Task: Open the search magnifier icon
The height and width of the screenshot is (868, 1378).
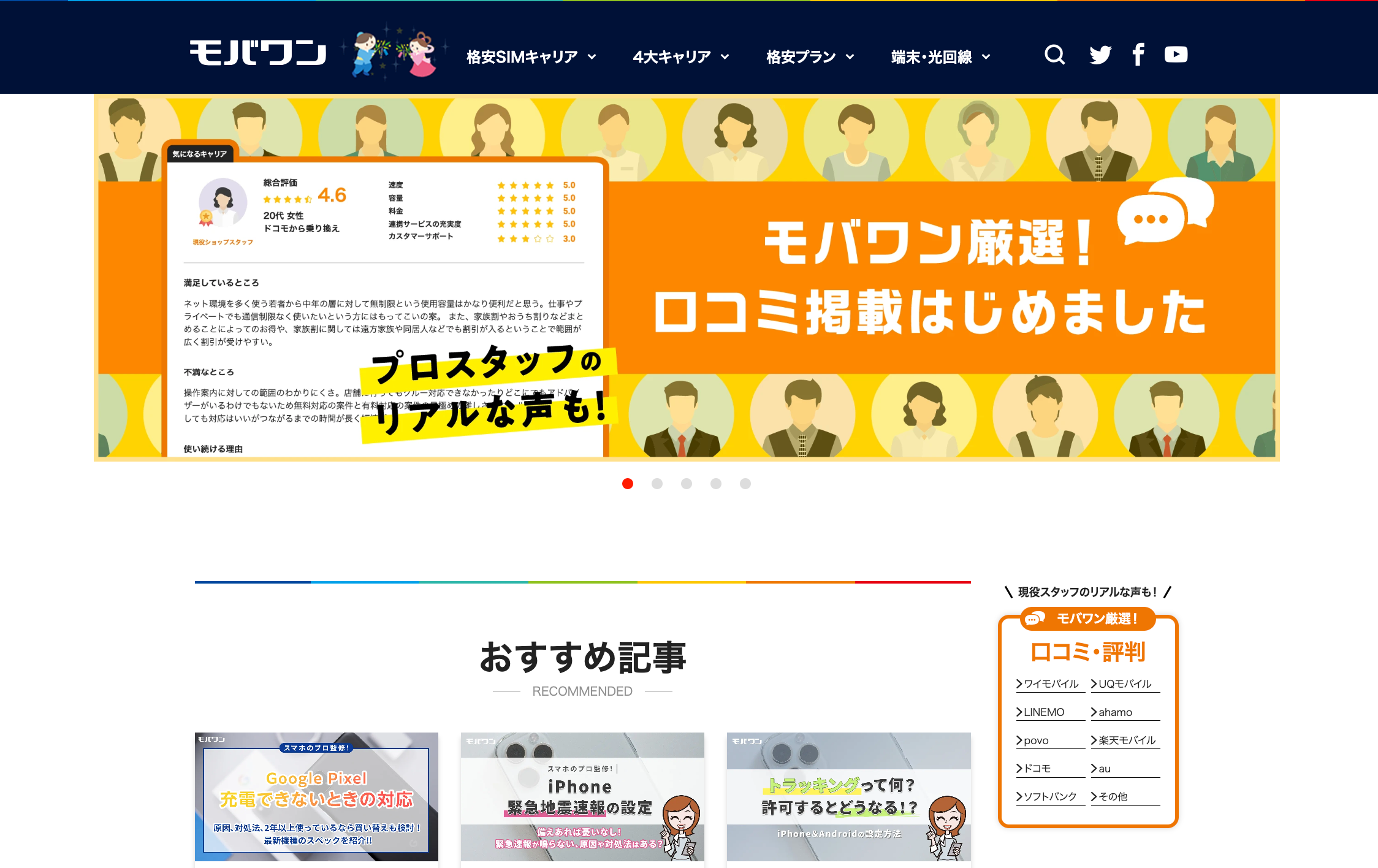Action: [x=1054, y=55]
